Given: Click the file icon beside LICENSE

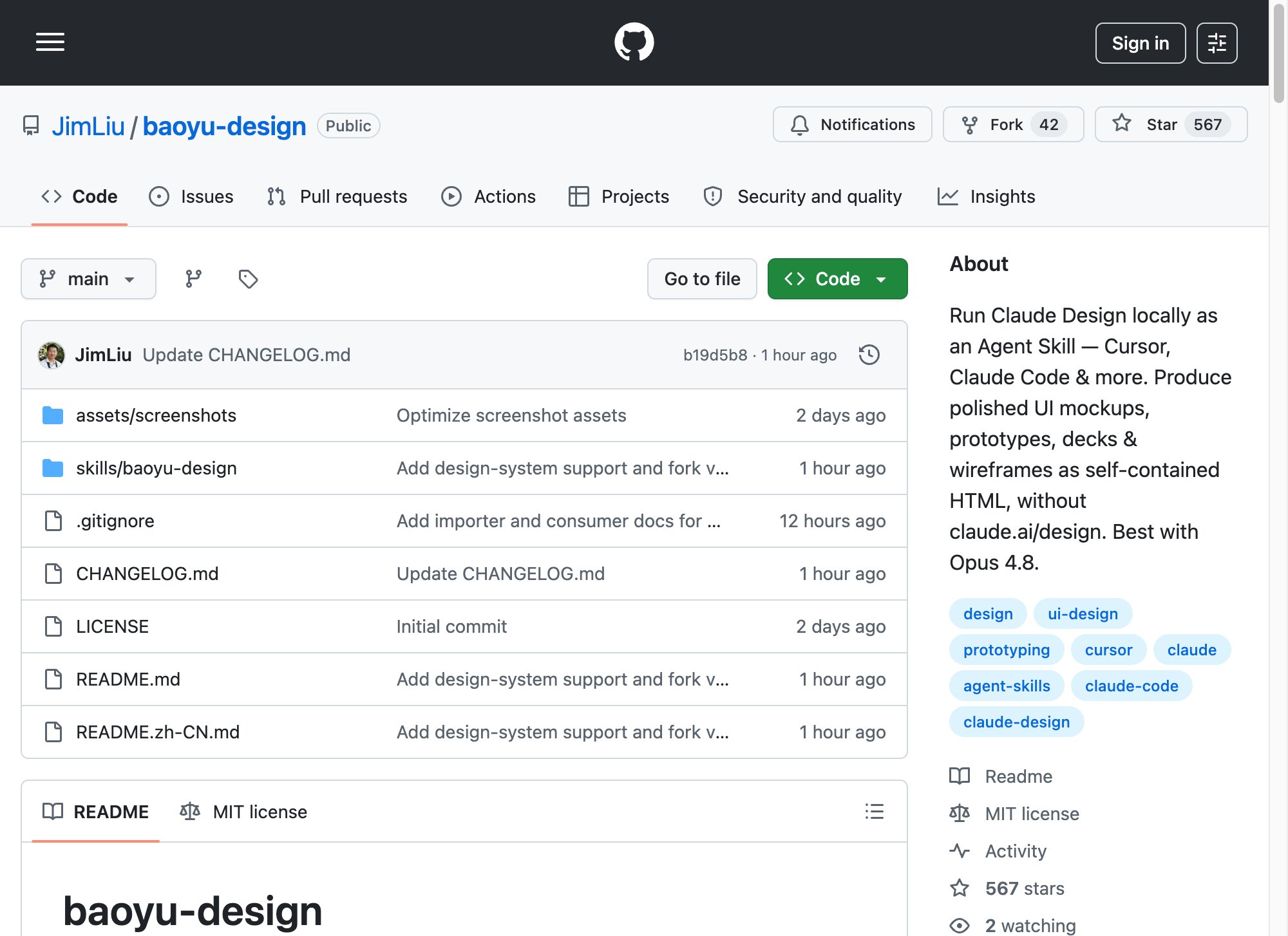Looking at the screenshot, I should pos(53,626).
